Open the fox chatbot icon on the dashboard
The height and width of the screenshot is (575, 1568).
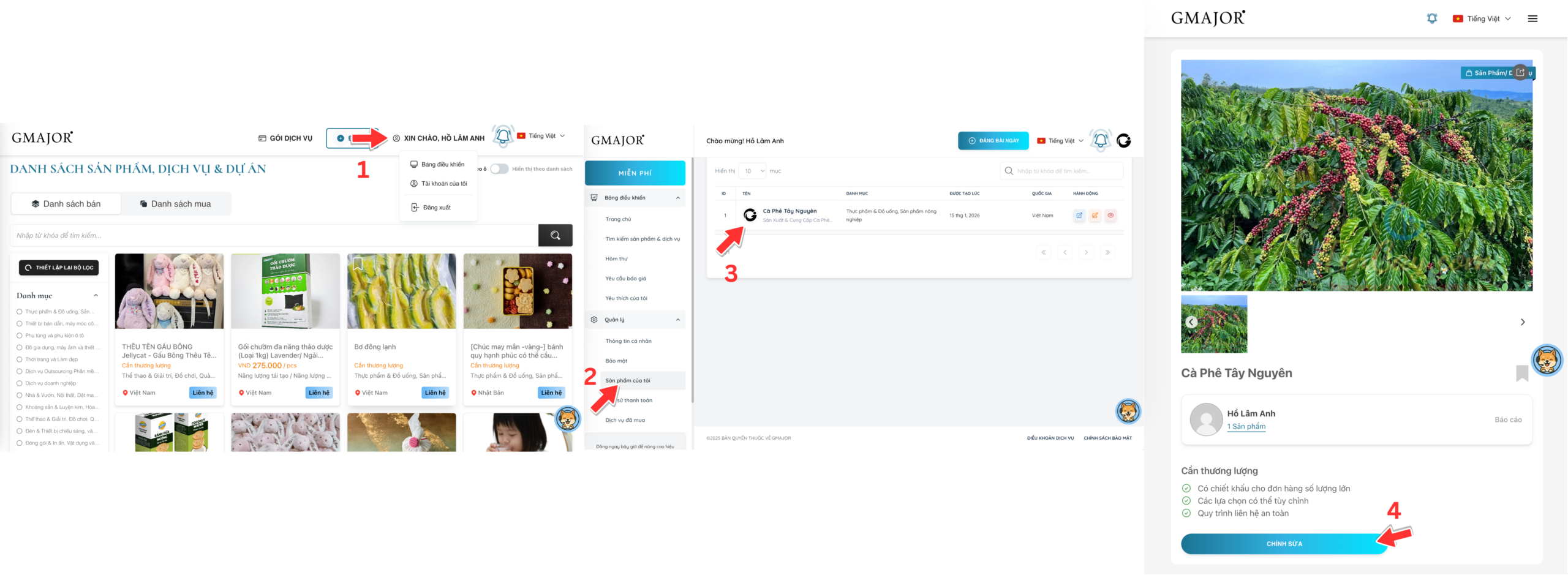(1128, 411)
